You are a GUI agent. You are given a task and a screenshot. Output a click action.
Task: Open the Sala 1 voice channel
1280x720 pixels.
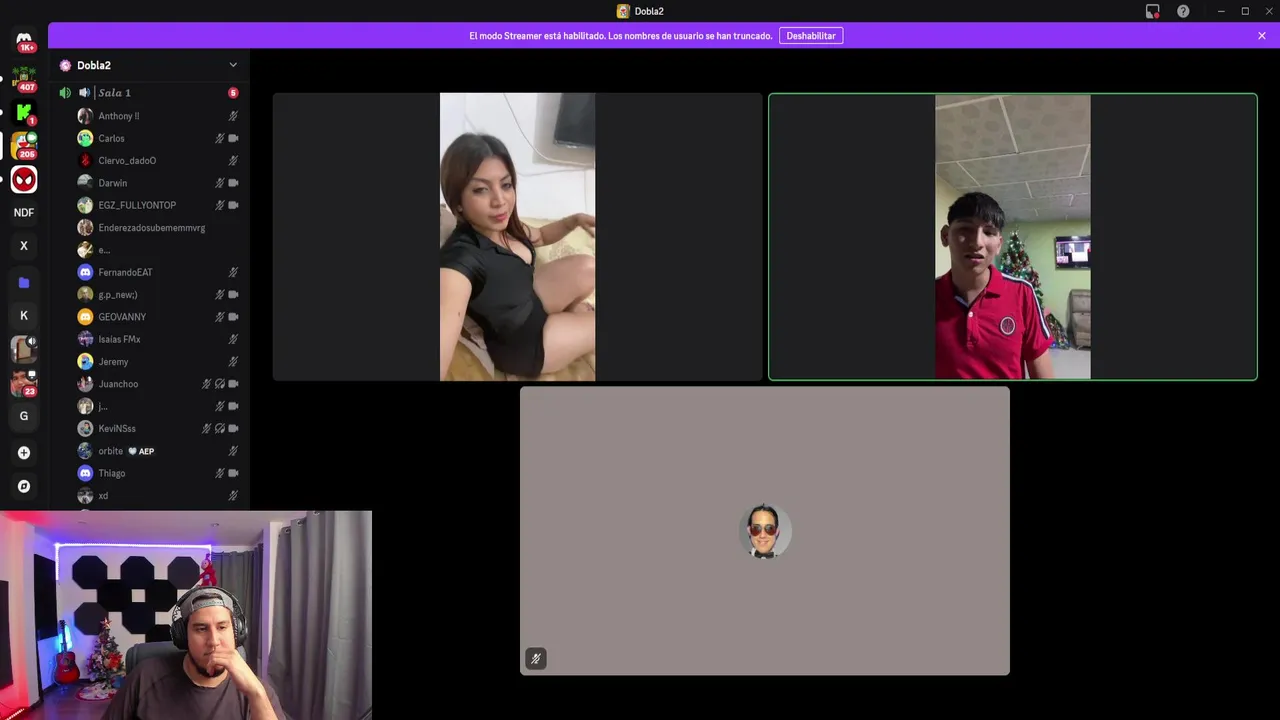click(x=150, y=93)
